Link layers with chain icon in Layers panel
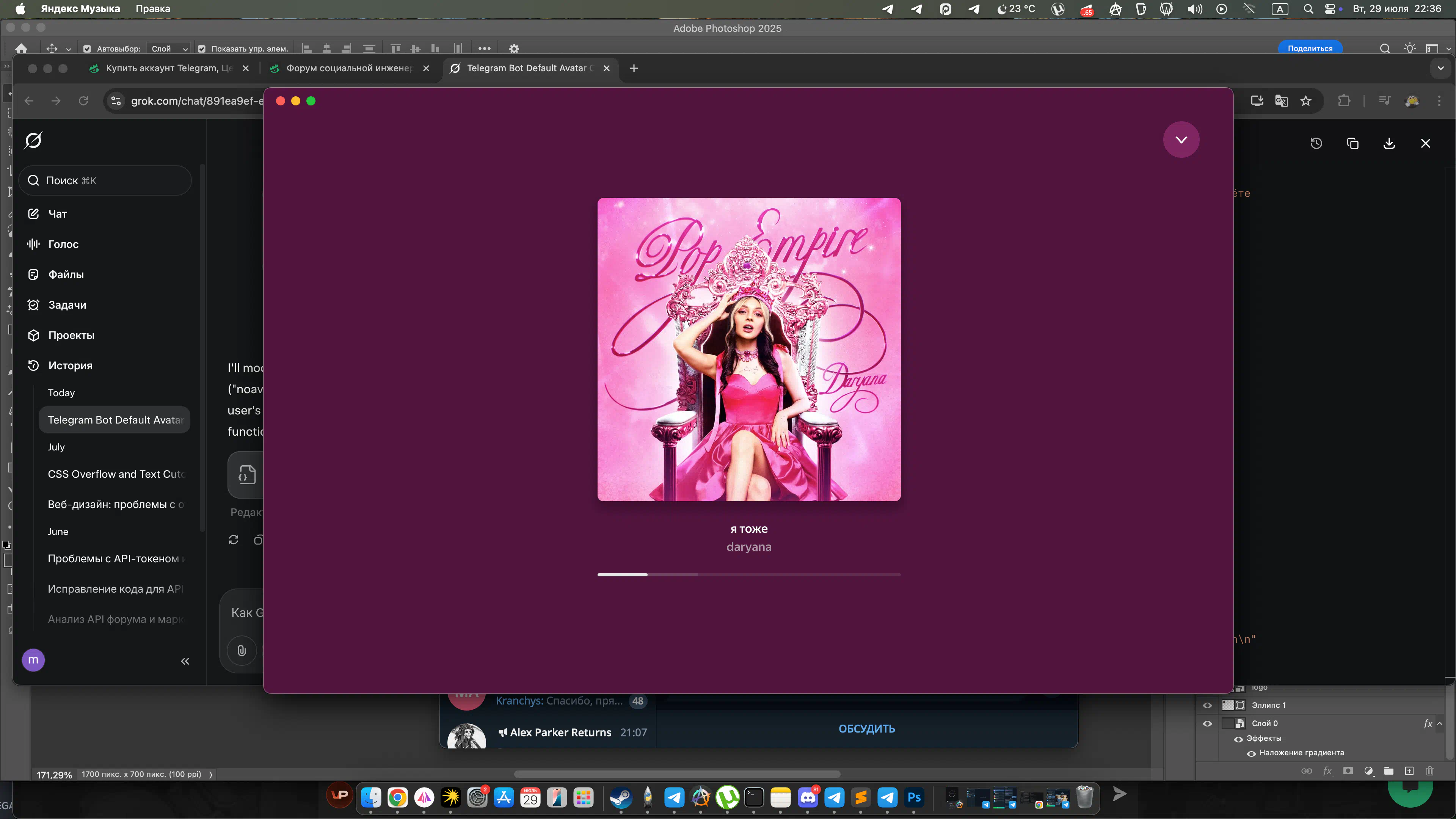1456x819 pixels. (x=1307, y=771)
